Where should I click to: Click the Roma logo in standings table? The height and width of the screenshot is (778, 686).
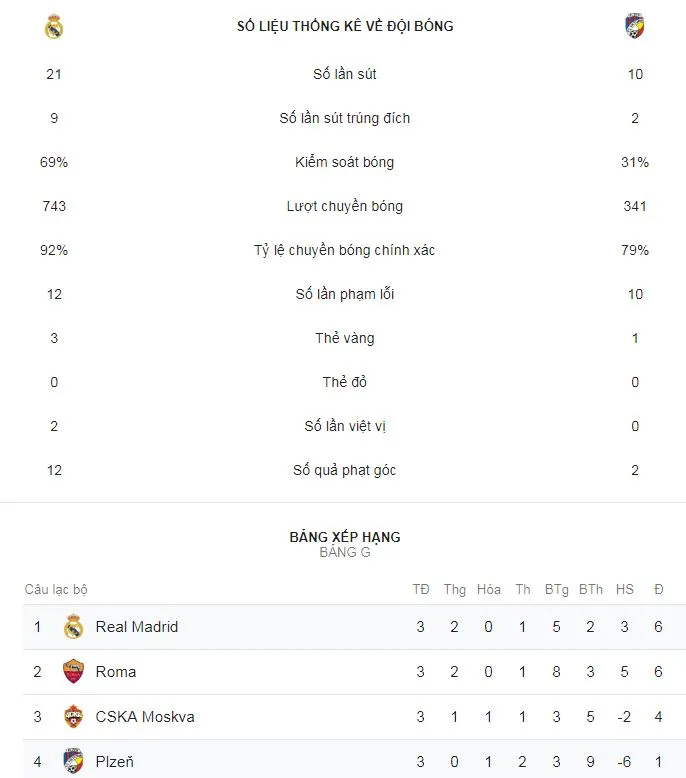point(73,672)
